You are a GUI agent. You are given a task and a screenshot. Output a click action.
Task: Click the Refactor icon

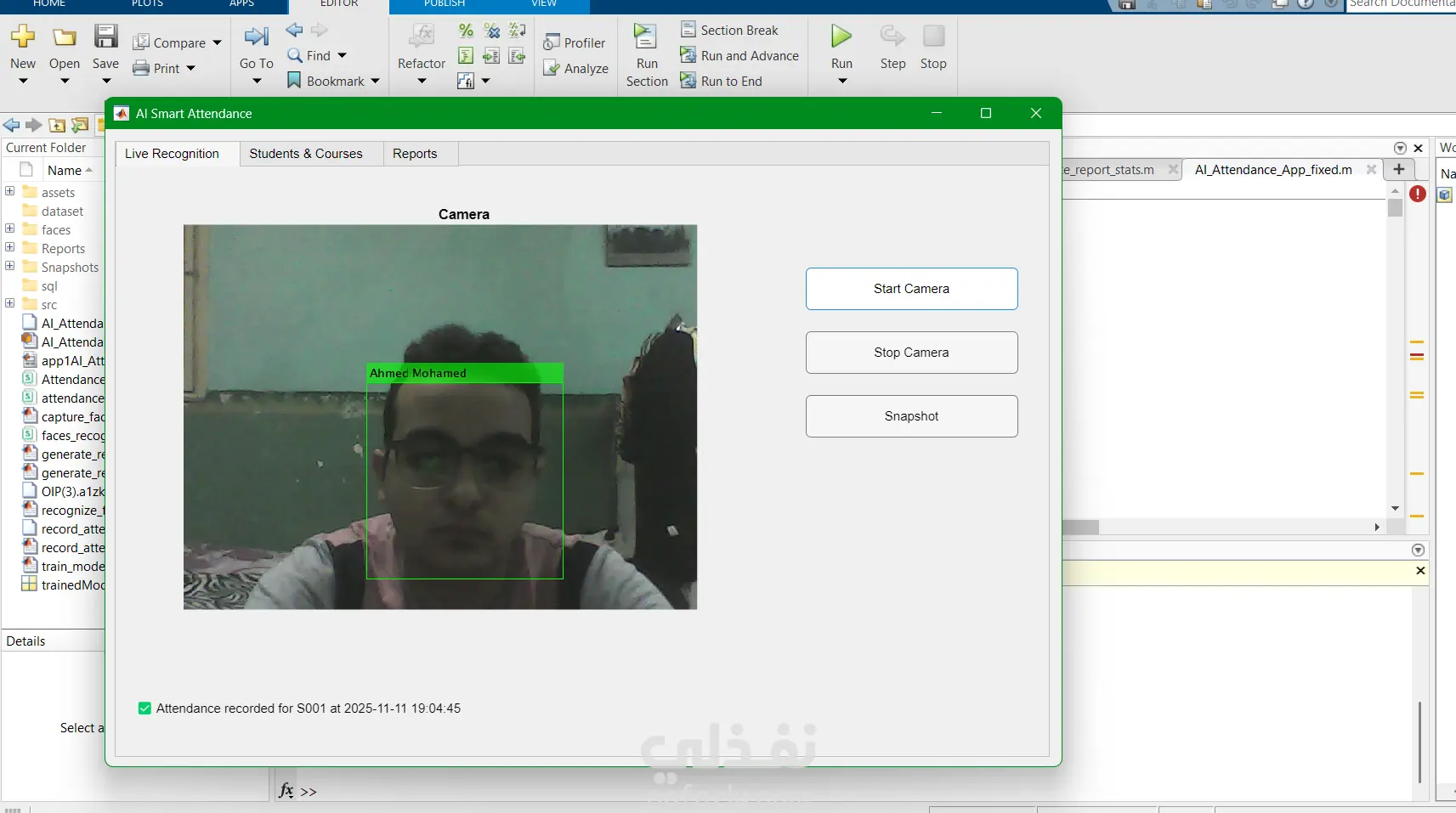pos(422,36)
